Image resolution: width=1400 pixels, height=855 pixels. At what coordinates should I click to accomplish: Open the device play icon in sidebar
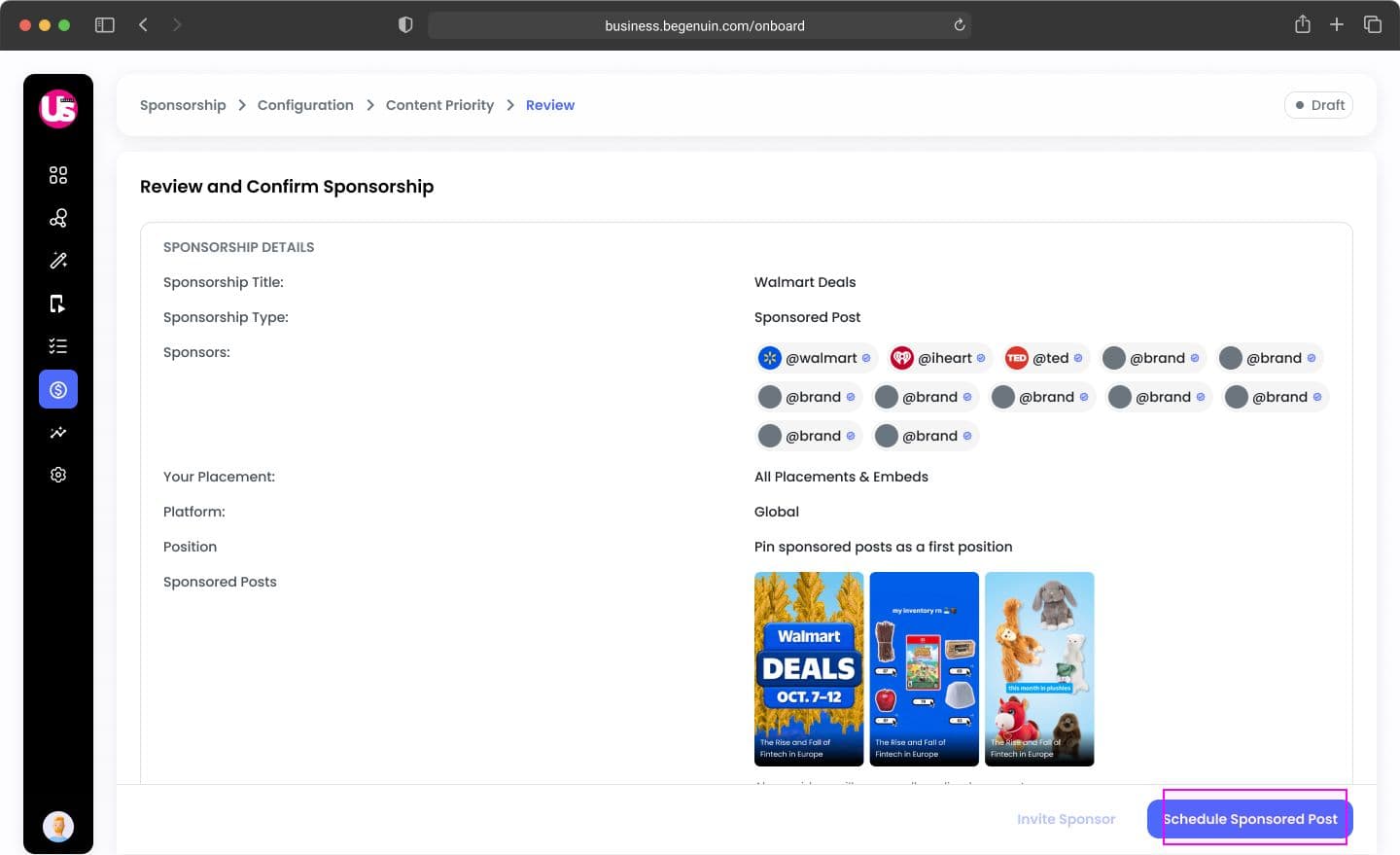pos(58,303)
